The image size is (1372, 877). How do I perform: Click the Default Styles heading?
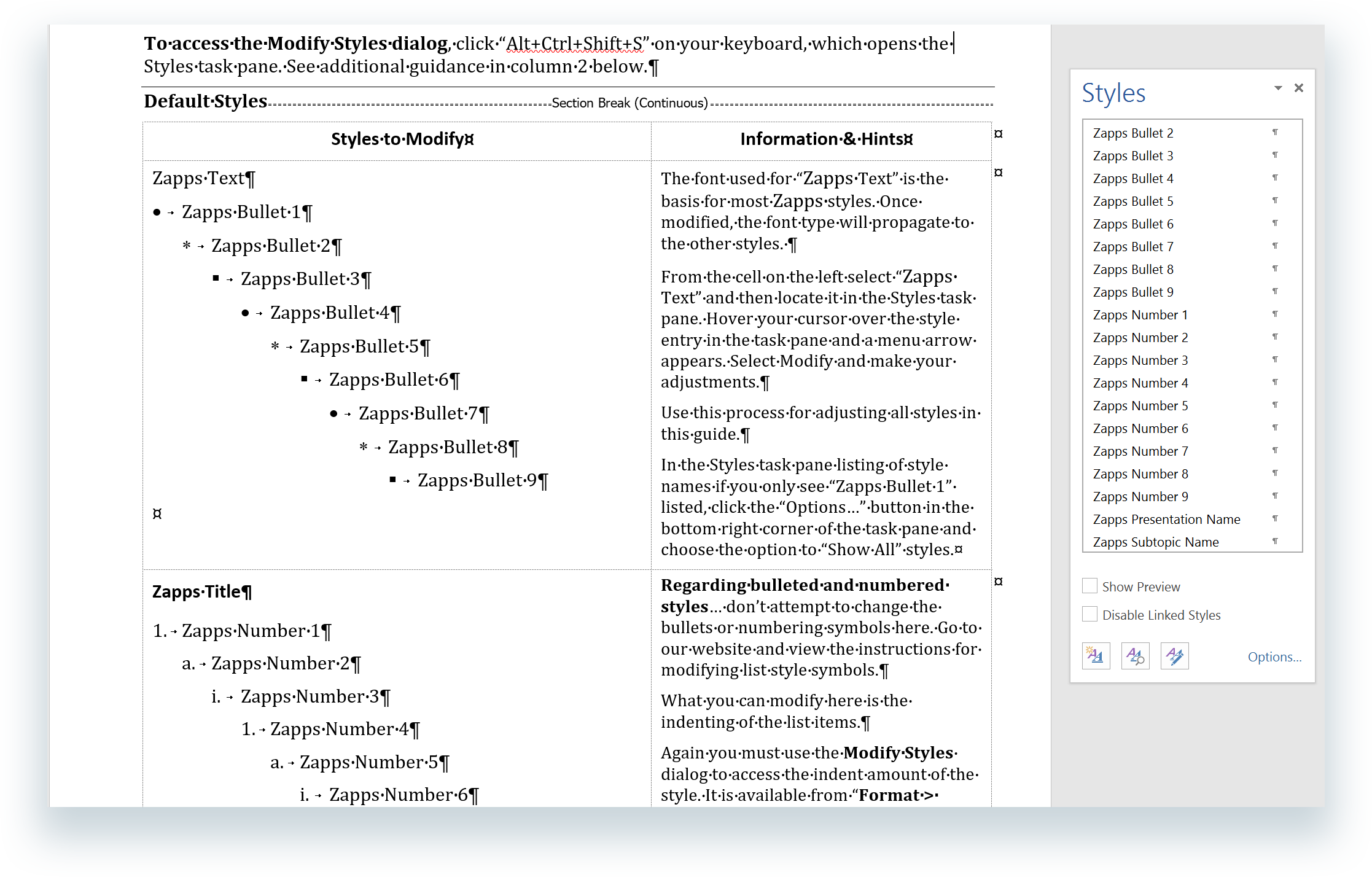point(206,101)
